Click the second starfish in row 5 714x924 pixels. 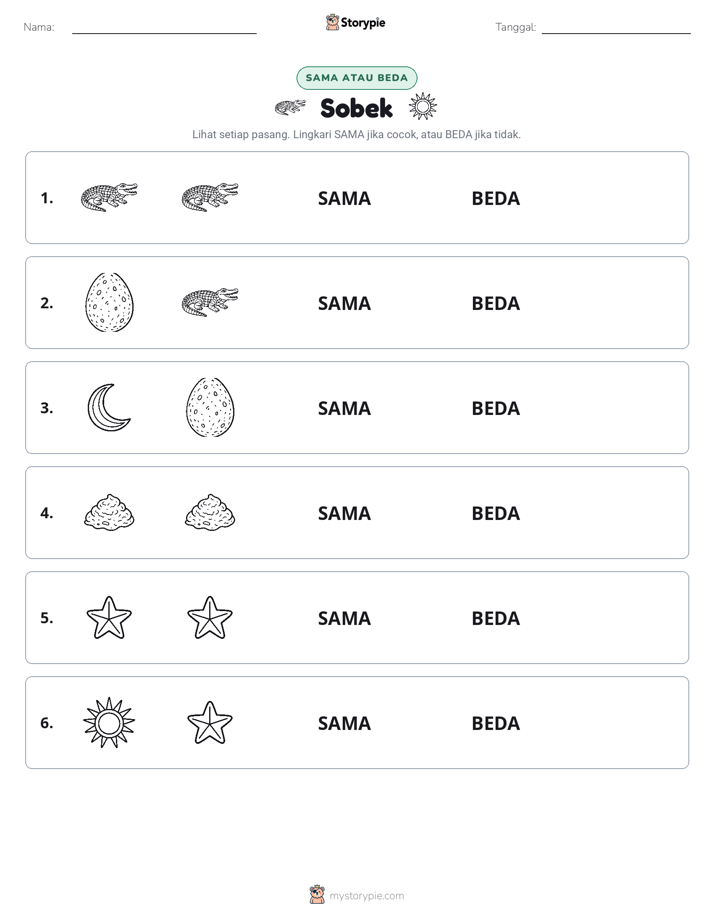pyautogui.click(x=210, y=617)
